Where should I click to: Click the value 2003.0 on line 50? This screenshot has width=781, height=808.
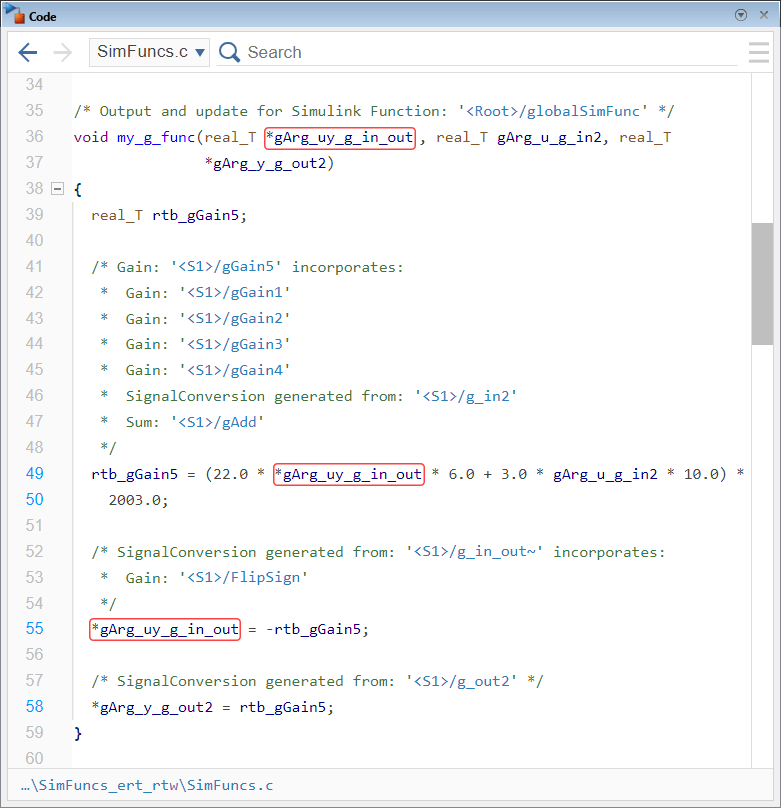[x=134, y=500]
